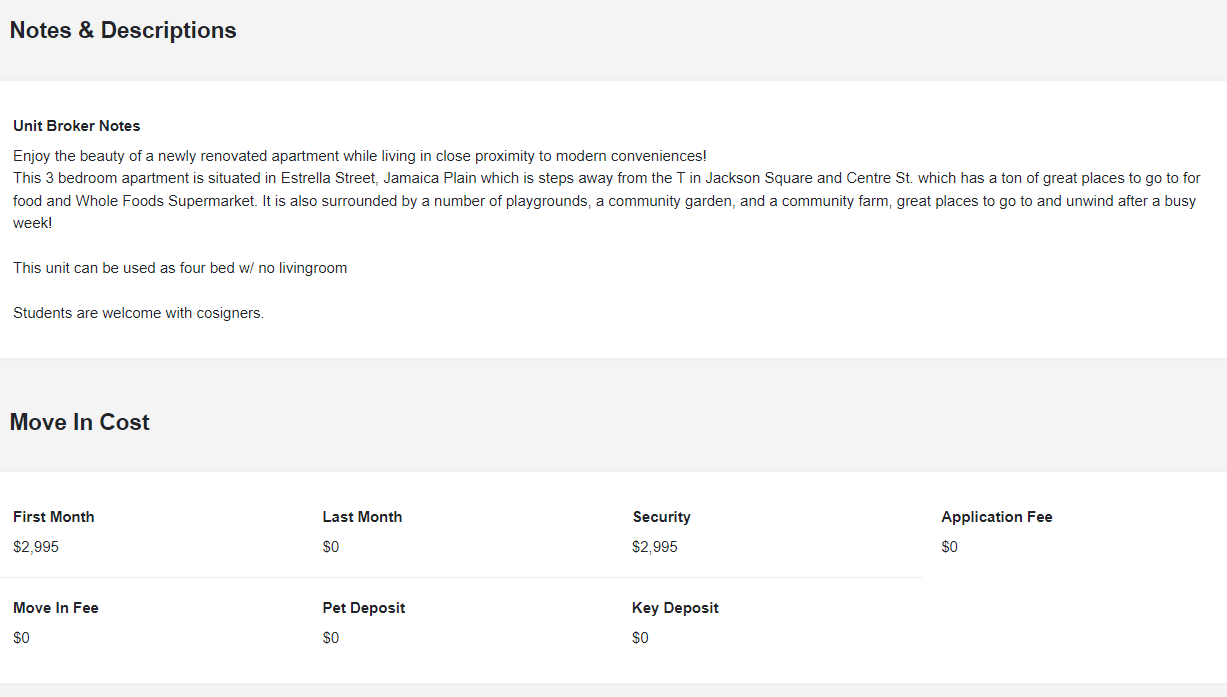Click the Last Month $0 value
The width and height of the screenshot is (1227, 697).
[331, 547]
